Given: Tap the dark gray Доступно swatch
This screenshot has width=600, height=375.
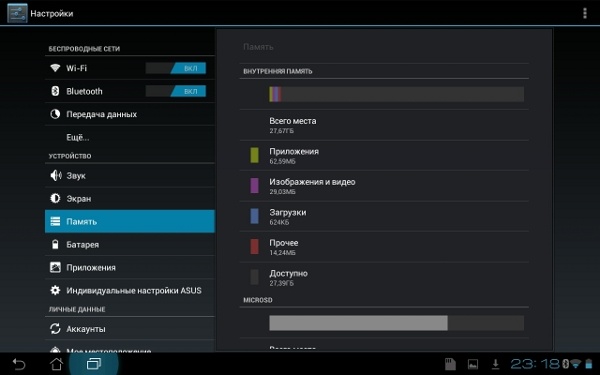Looking at the screenshot, I should pyautogui.click(x=254, y=277).
